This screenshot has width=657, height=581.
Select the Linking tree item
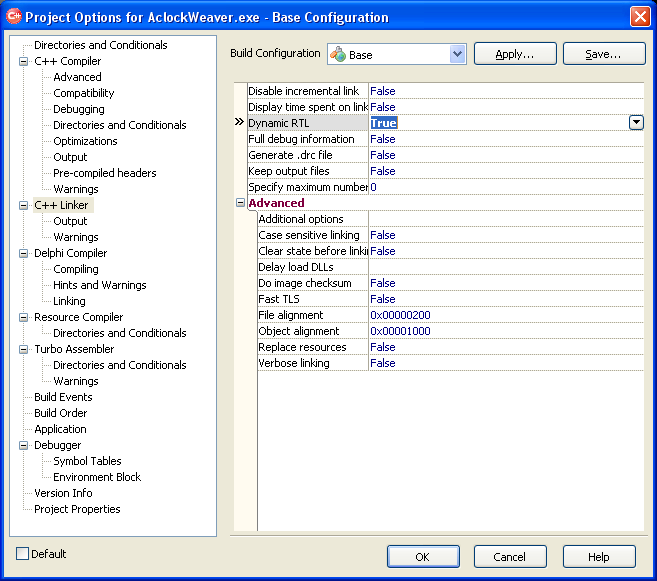(69, 301)
